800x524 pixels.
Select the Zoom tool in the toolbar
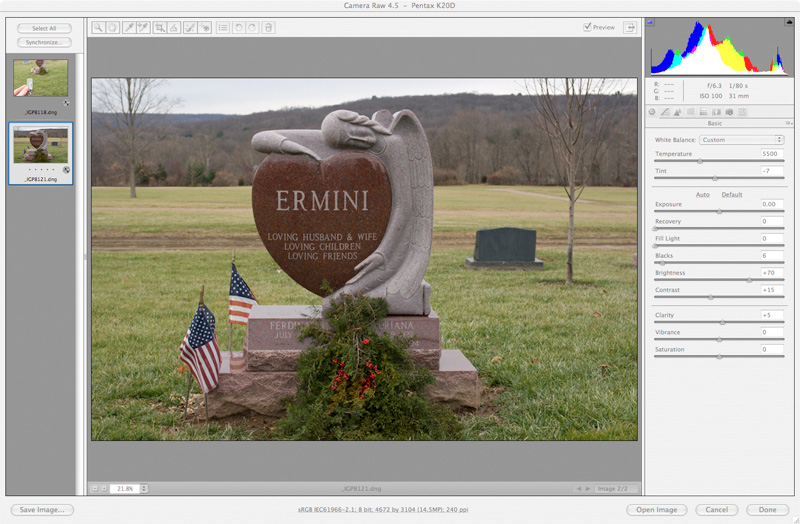[x=98, y=28]
